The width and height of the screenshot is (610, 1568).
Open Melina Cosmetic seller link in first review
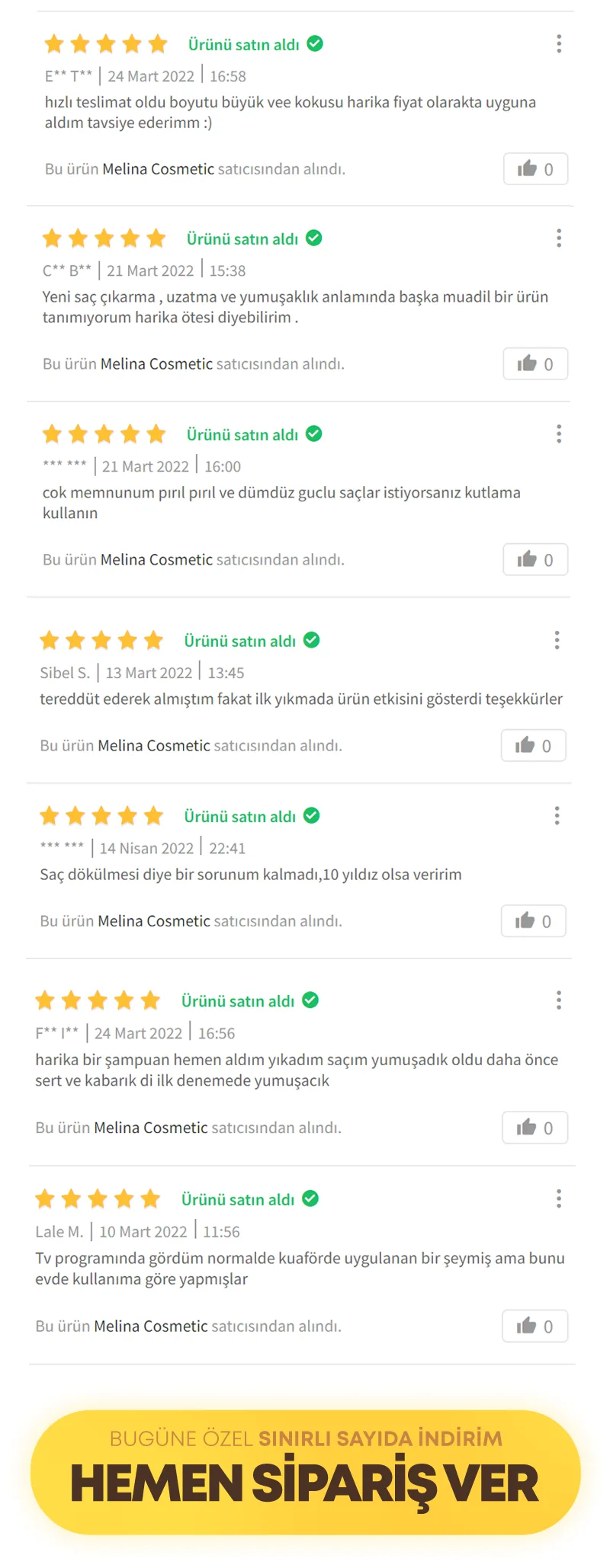(158, 169)
